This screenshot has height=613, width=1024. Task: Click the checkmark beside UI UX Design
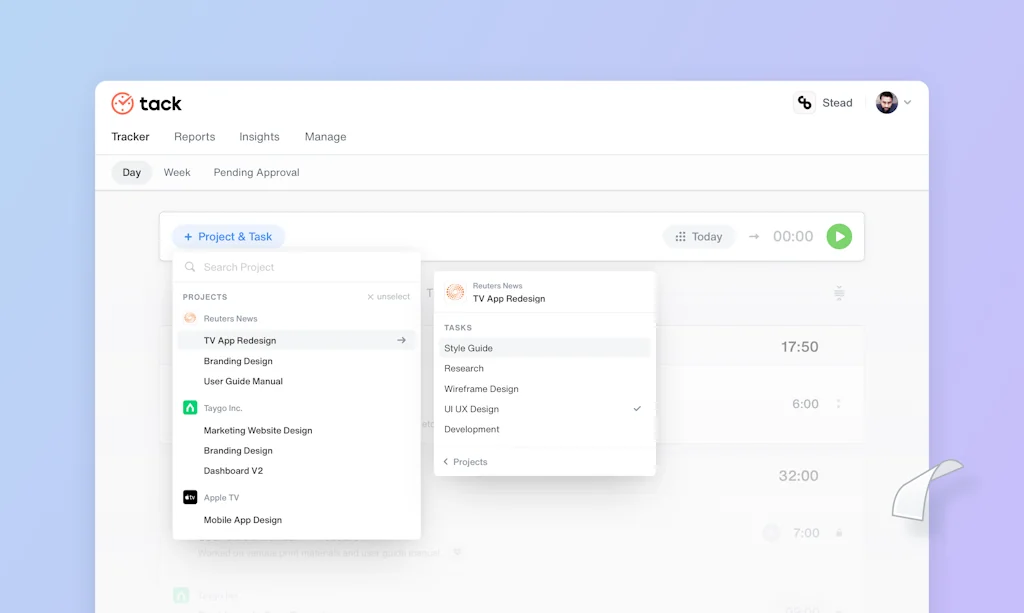637,409
